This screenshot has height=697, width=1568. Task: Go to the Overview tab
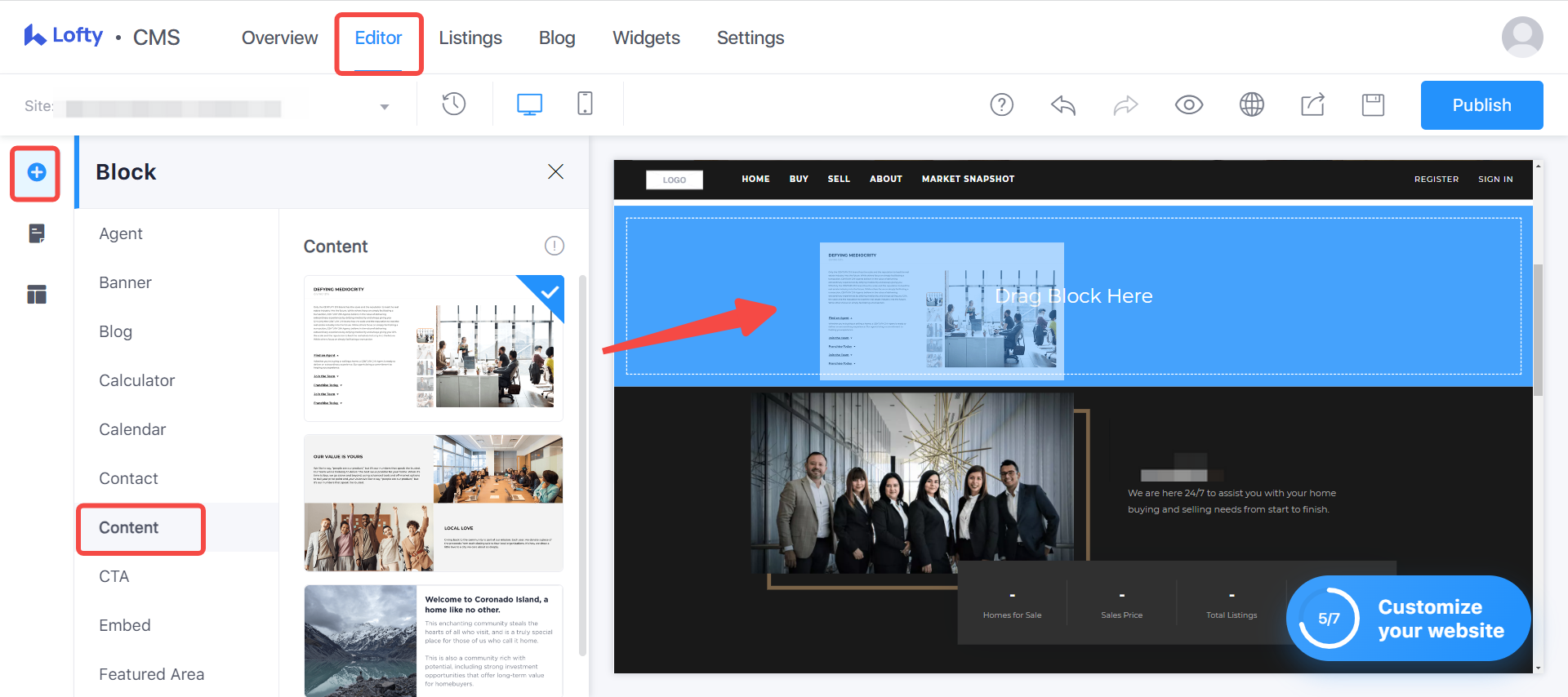click(x=279, y=38)
